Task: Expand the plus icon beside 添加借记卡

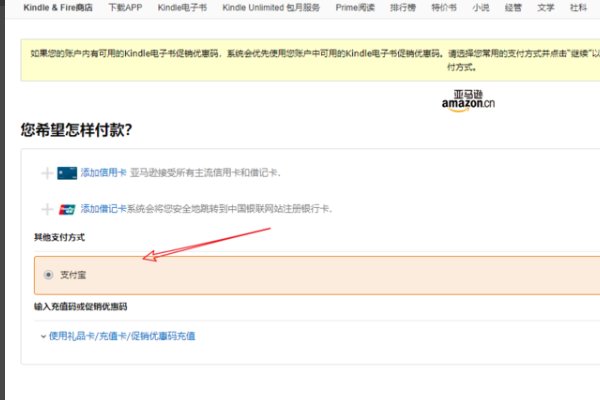Action: [x=47, y=209]
